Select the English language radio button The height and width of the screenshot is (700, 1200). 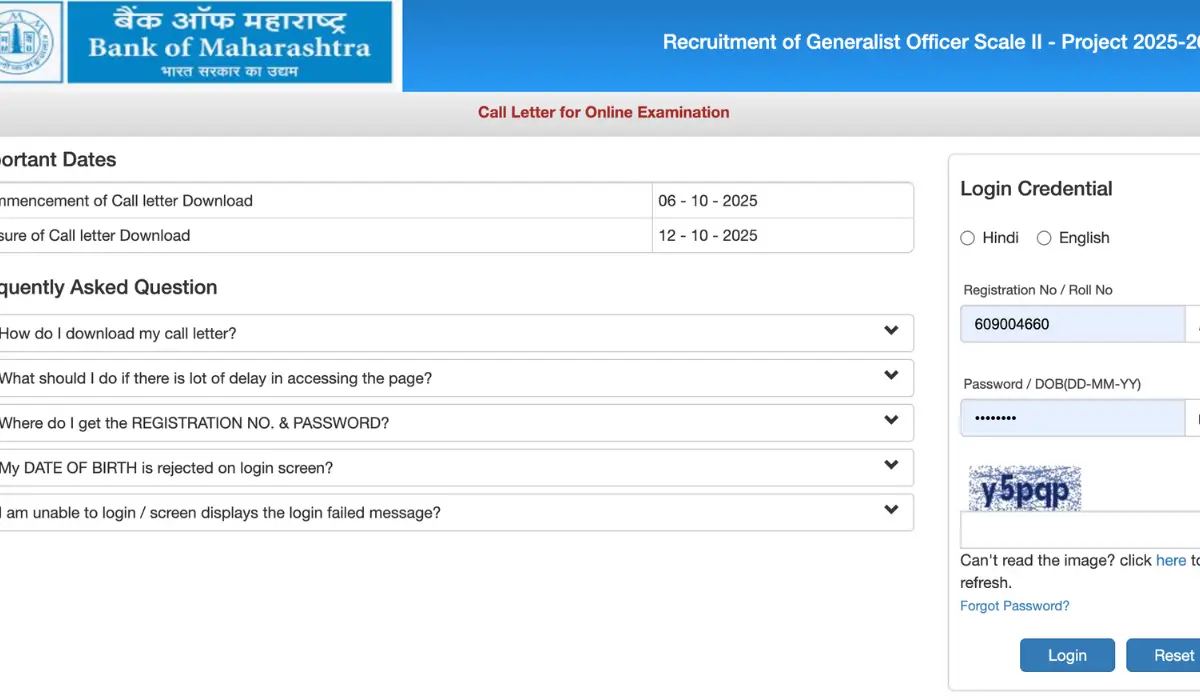[1043, 238]
